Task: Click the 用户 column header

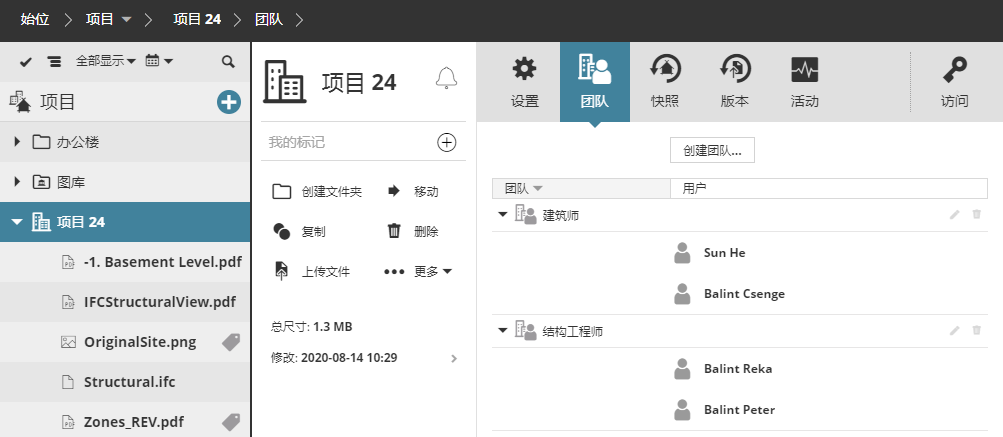Action: pos(828,189)
